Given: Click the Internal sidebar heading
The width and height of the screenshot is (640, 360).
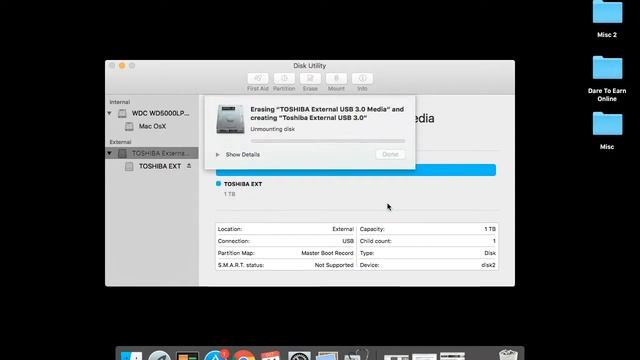Looking at the screenshot, I should coord(120,102).
